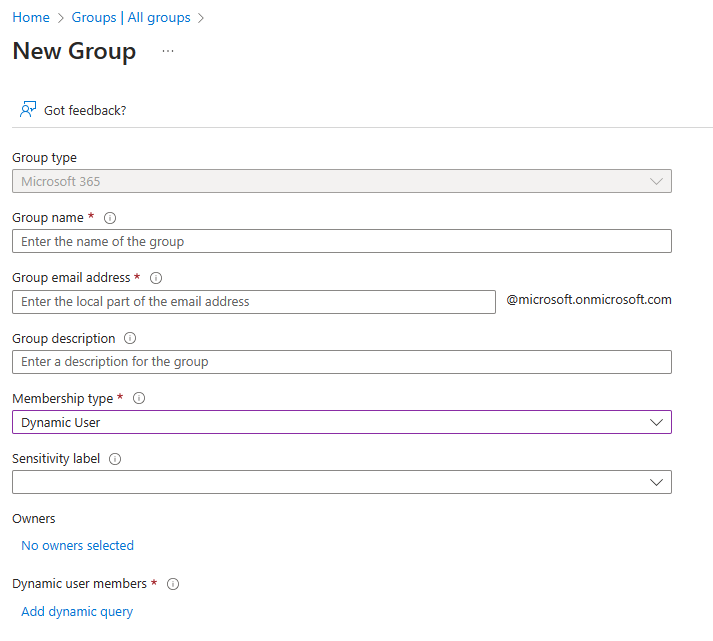Expand the Sensitivity label dropdown
The image size is (713, 641).
coord(341,482)
